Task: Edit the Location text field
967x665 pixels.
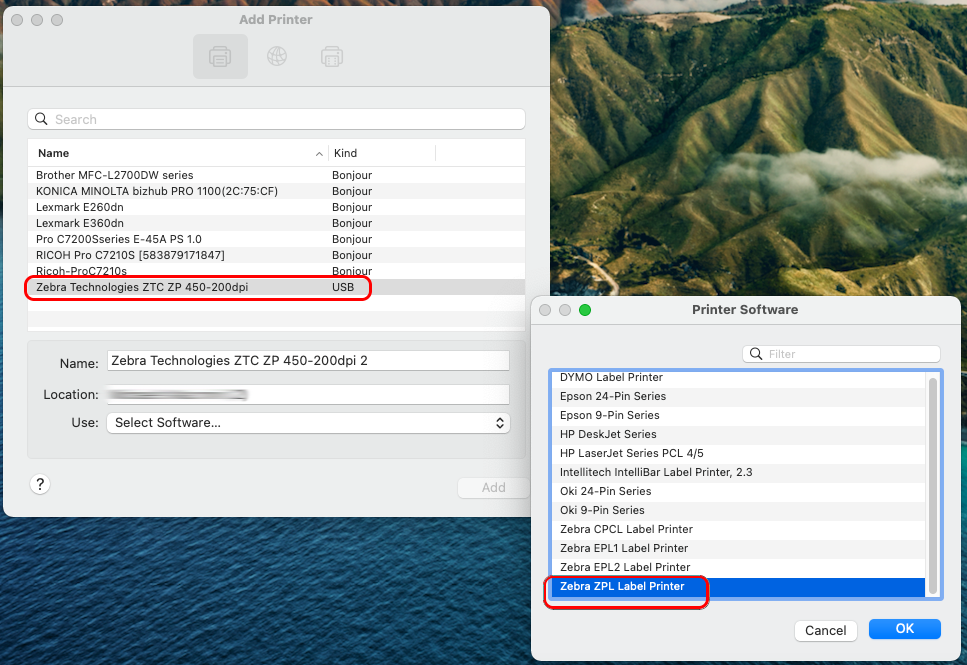Action: [x=308, y=394]
